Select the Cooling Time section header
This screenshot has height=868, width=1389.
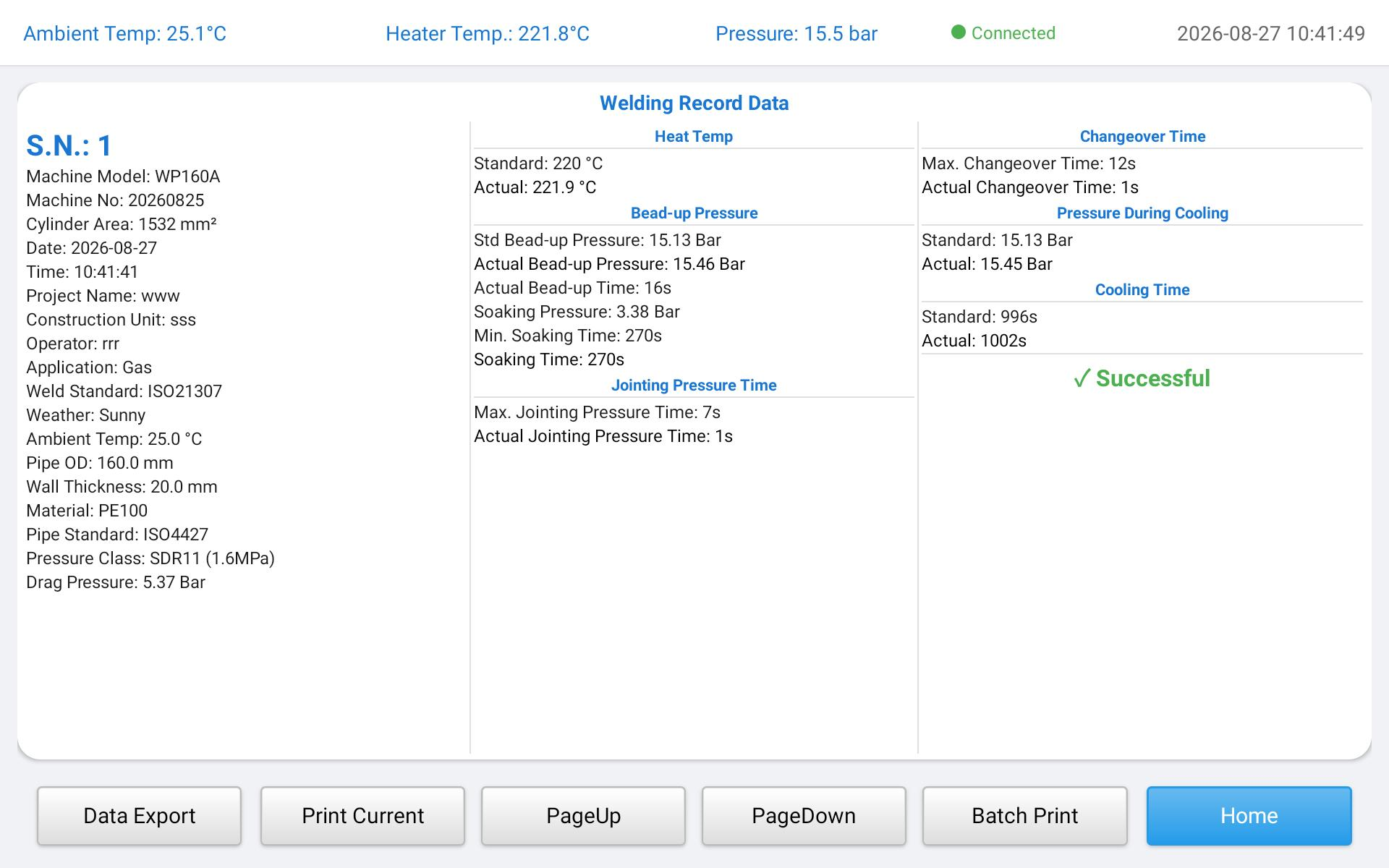[1142, 290]
